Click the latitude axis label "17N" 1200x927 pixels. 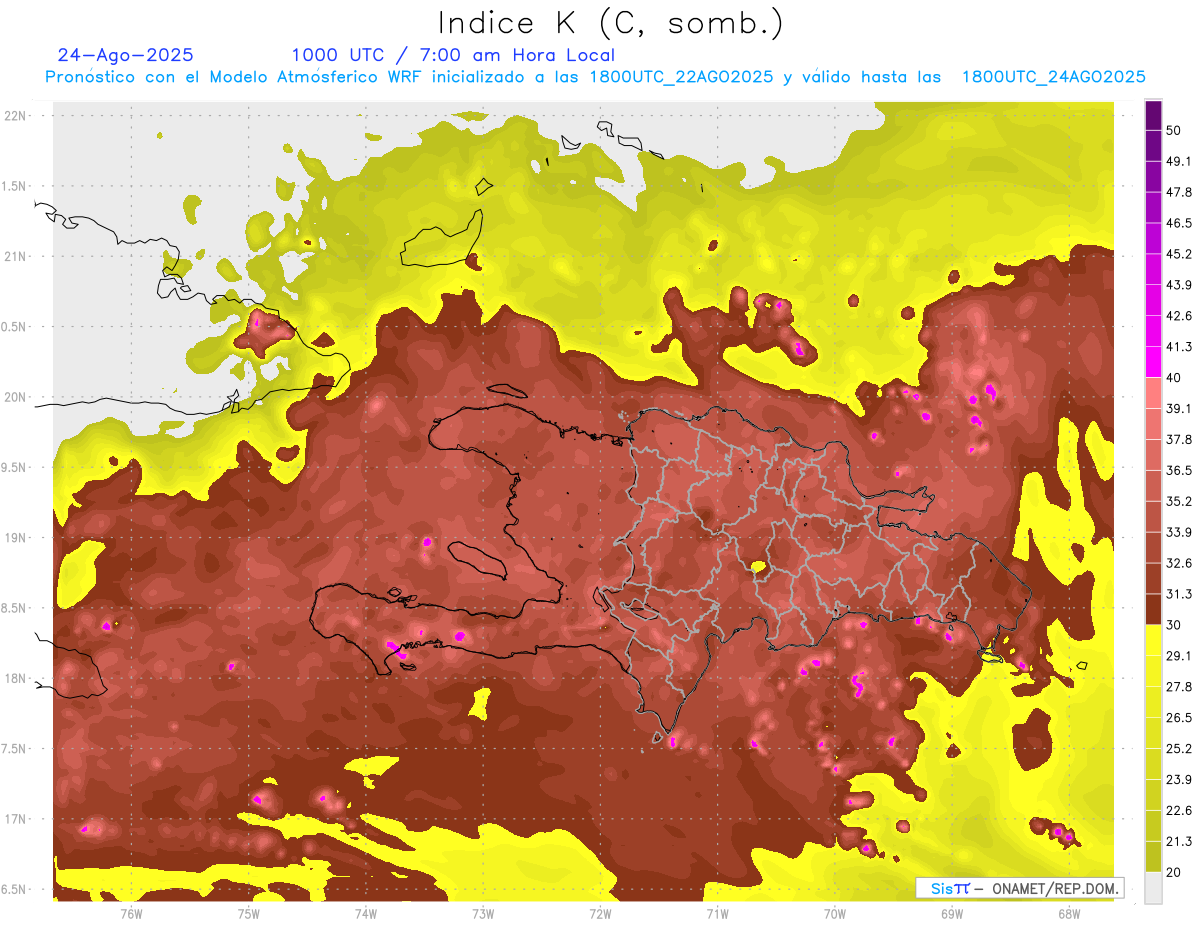(16, 820)
